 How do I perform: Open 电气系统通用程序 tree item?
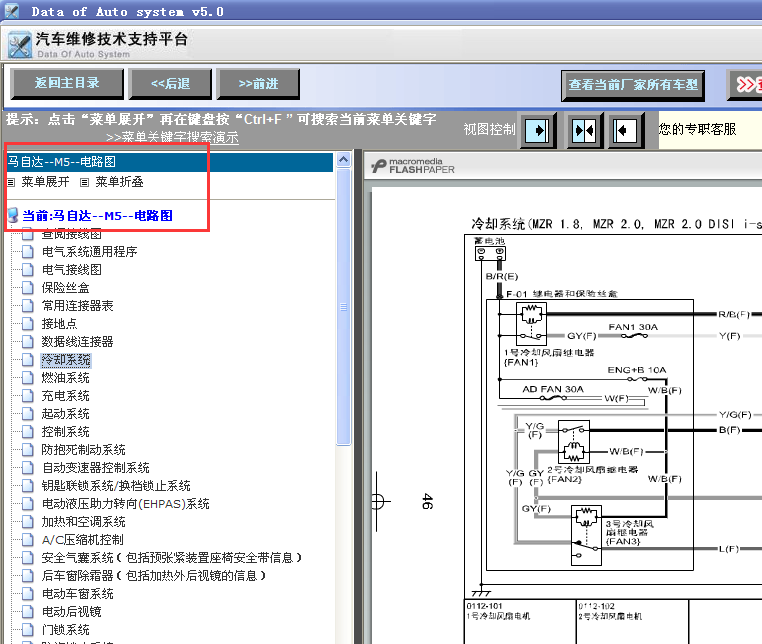tap(89, 252)
